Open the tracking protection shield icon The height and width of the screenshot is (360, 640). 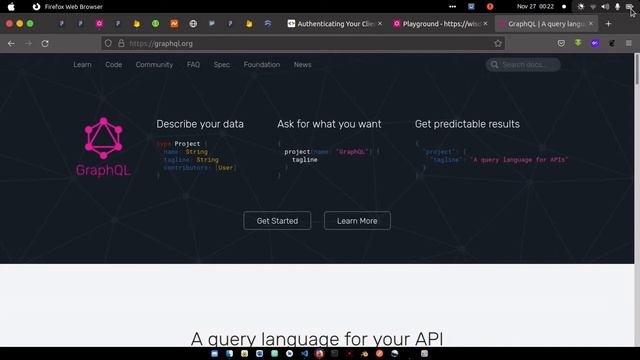(108, 43)
